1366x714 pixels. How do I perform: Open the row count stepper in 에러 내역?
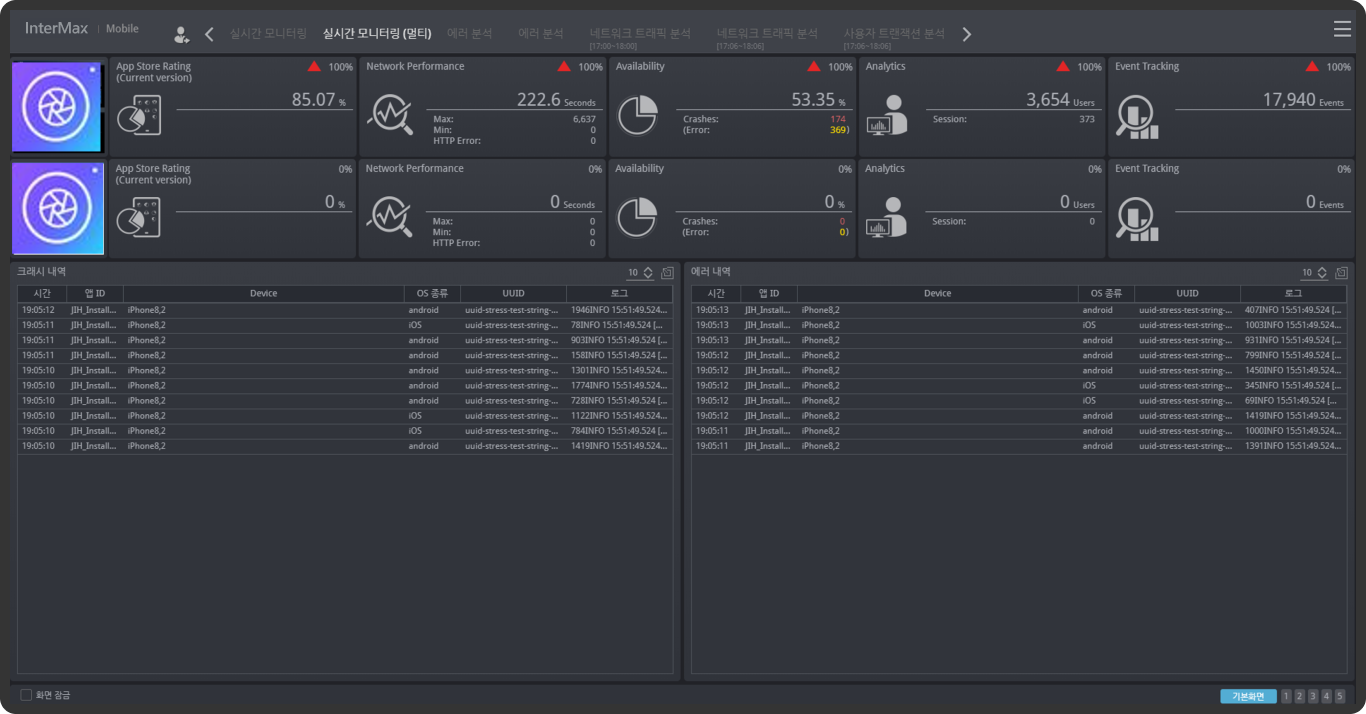(x=1322, y=273)
